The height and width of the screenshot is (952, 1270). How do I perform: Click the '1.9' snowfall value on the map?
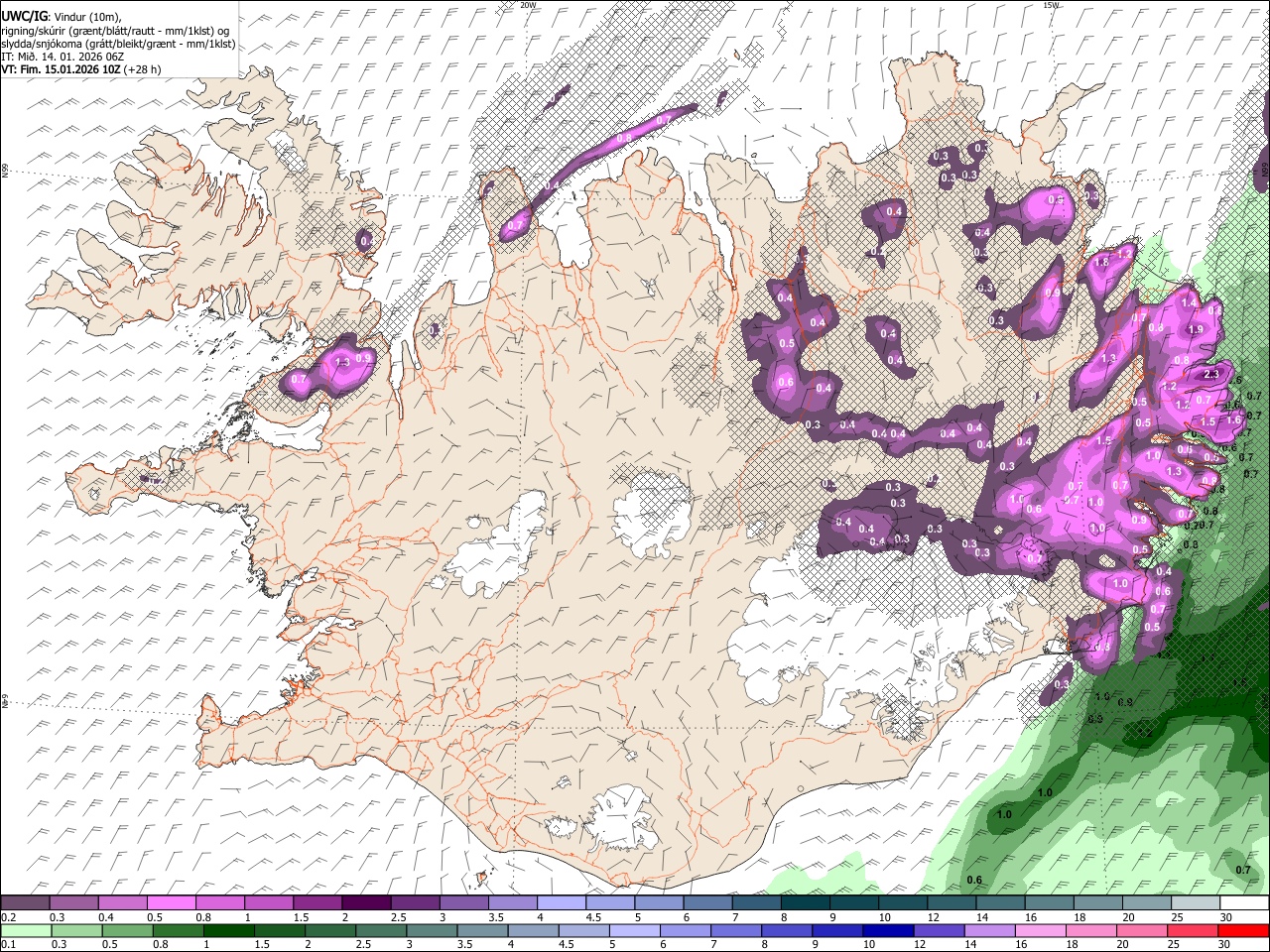pos(1196,330)
